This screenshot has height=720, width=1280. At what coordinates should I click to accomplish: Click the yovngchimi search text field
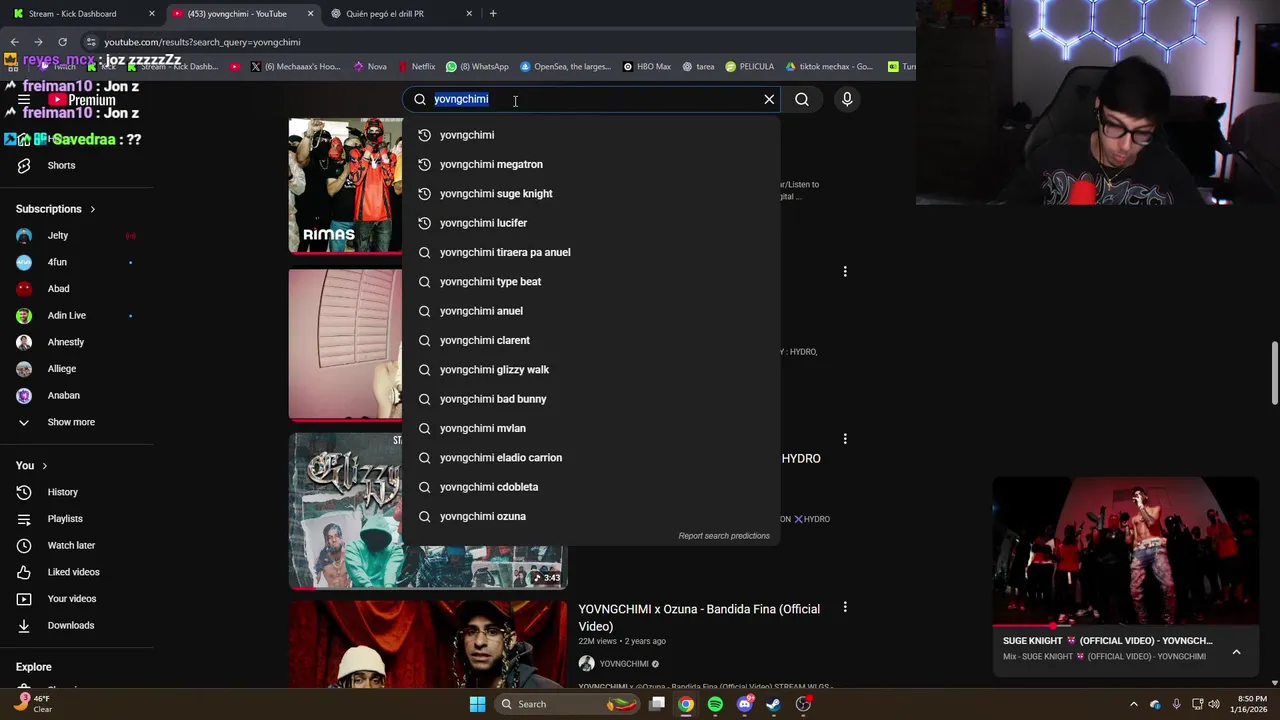point(593,99)
